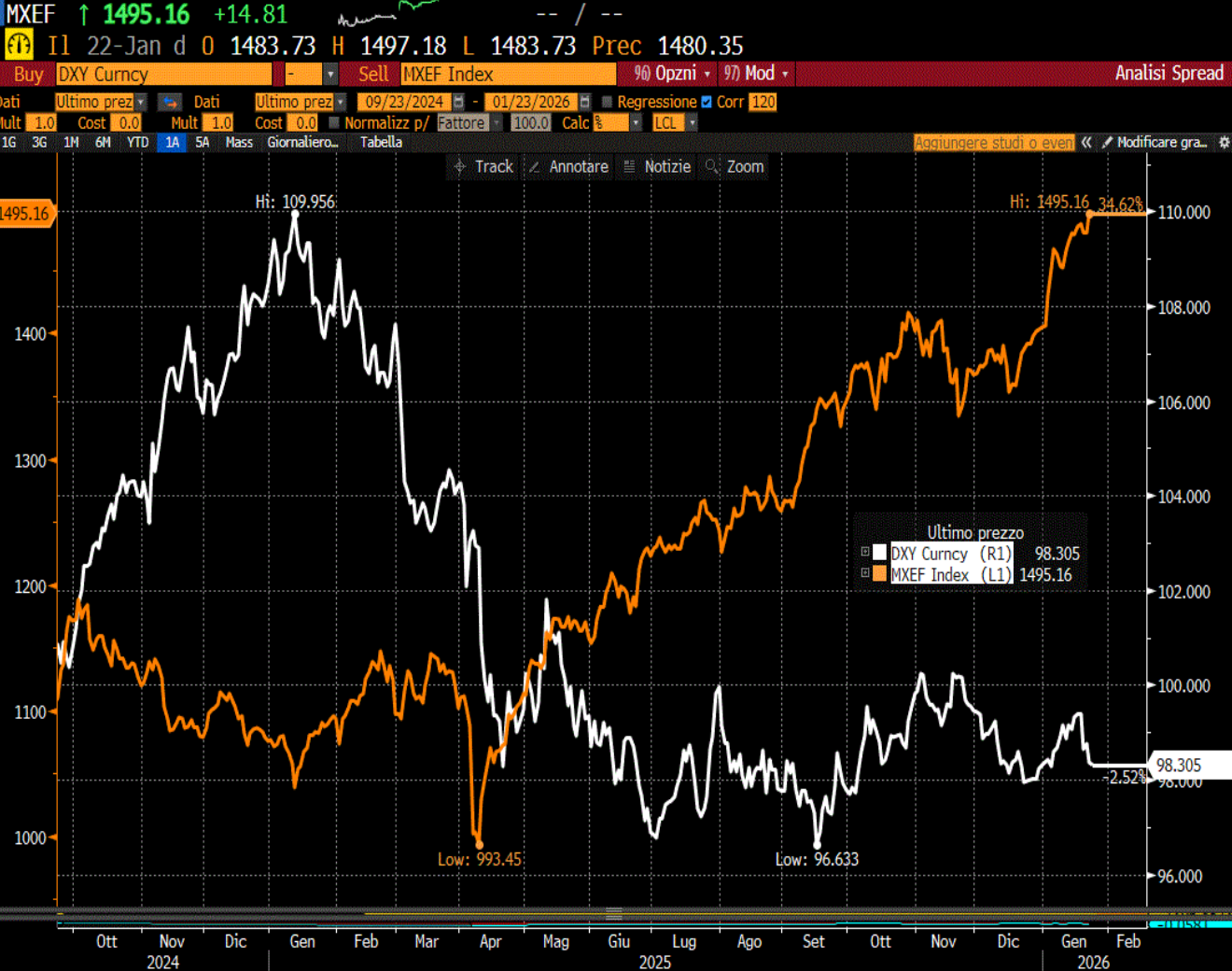Click the small sparkline chart at top
The image size is (1232, 971).
(387, 14)
